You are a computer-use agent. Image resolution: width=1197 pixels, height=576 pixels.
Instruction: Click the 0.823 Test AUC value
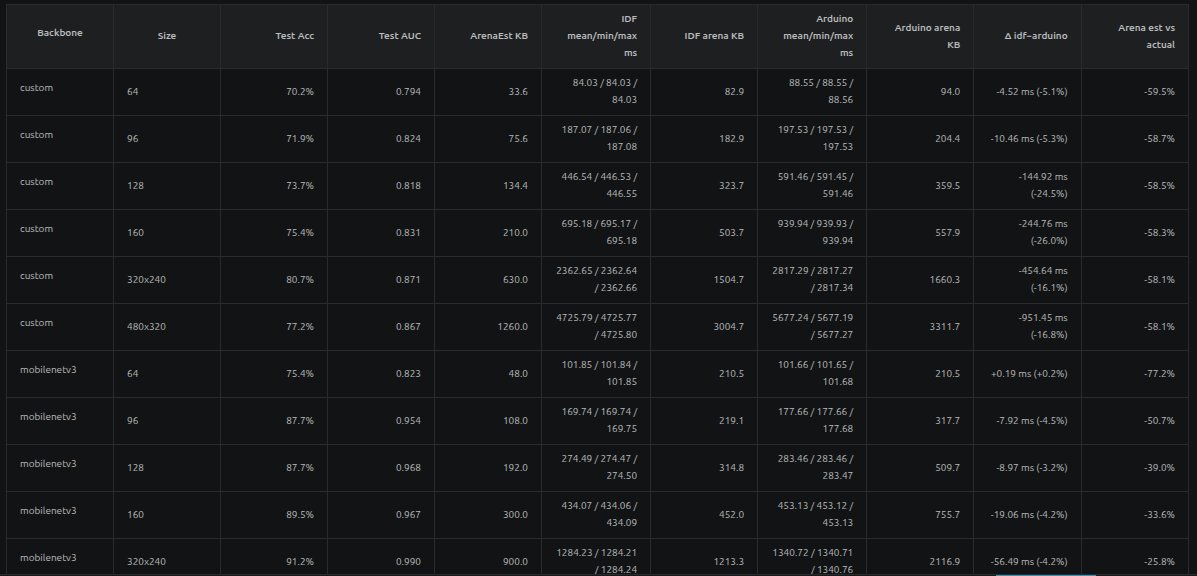point(408,374)
